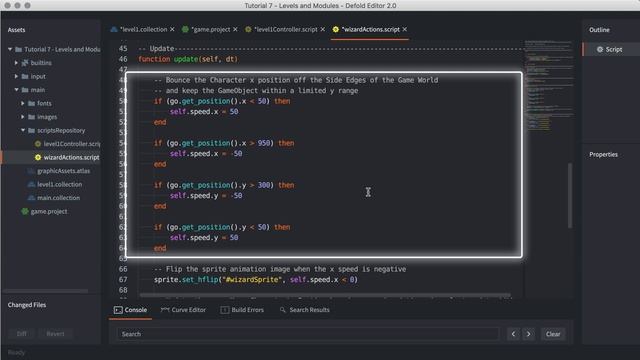Click the console Search field

(308, 334)
